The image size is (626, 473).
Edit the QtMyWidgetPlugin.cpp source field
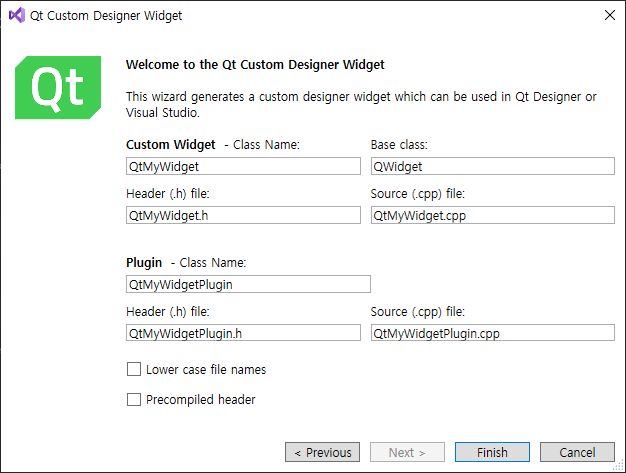click(x=493, y=333)
